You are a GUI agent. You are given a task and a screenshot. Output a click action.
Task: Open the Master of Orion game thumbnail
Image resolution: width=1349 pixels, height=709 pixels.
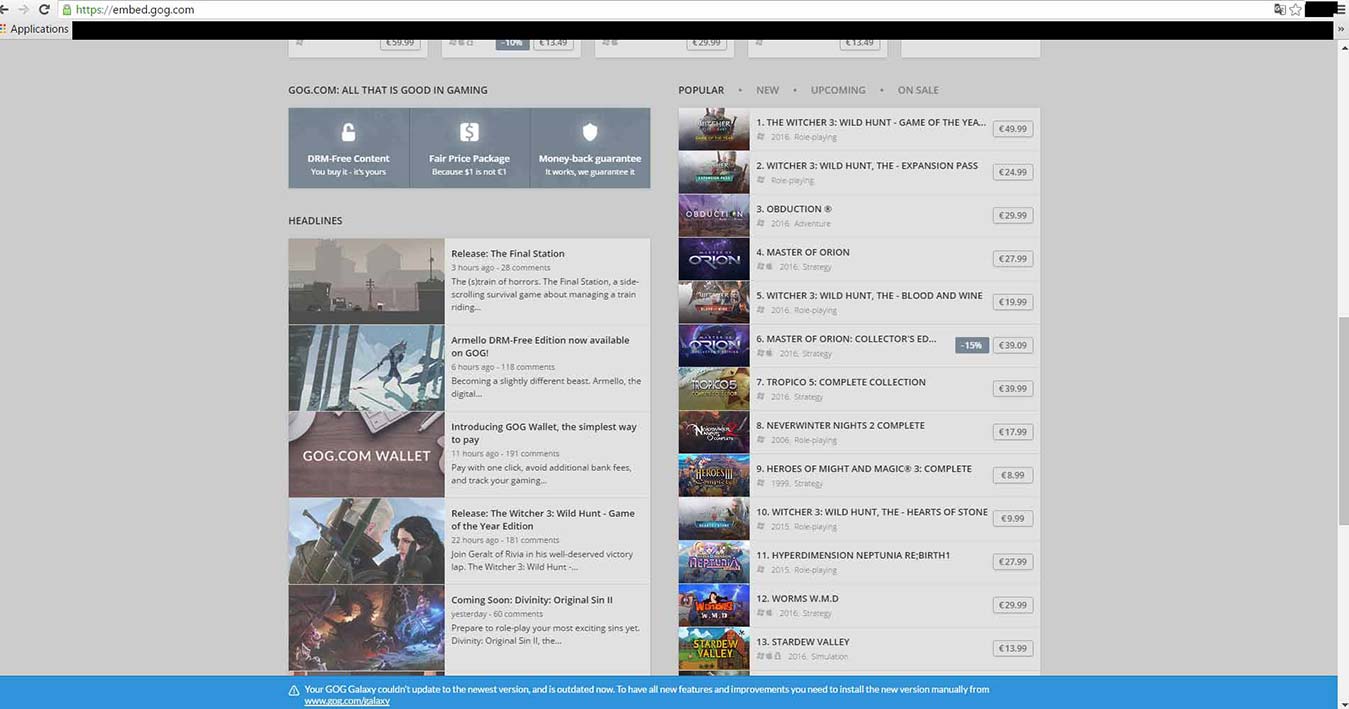coord(714,259)
